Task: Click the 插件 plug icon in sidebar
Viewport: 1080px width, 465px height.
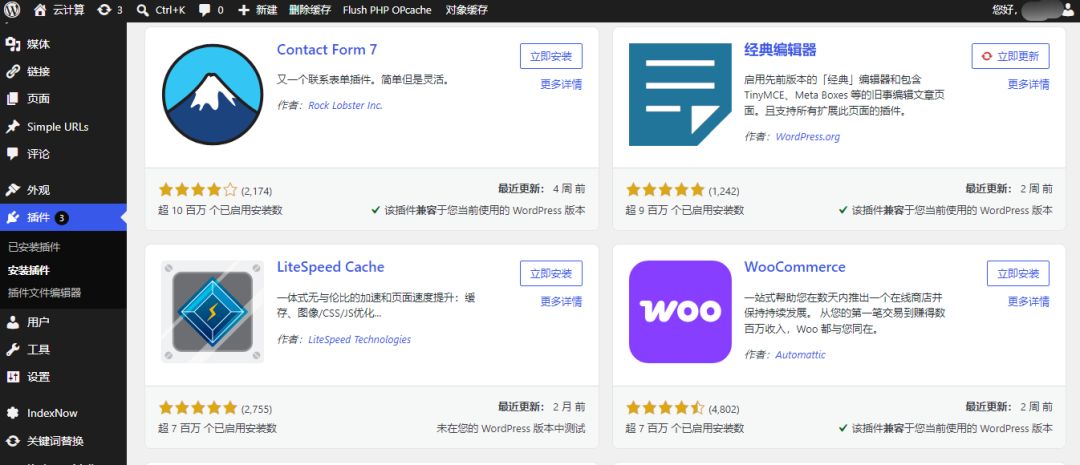Action: click(12, 218)
